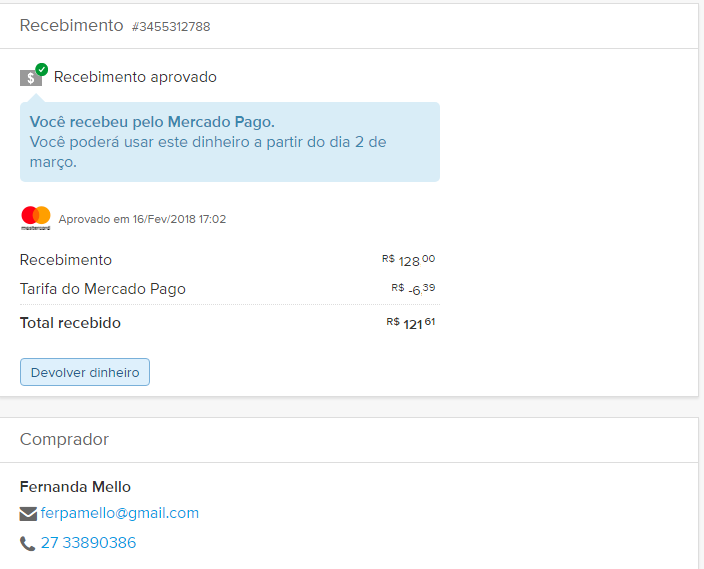Click the Recebimento aprovado status text
Viewport: 704px width, 569px height.
pos(135,77)
